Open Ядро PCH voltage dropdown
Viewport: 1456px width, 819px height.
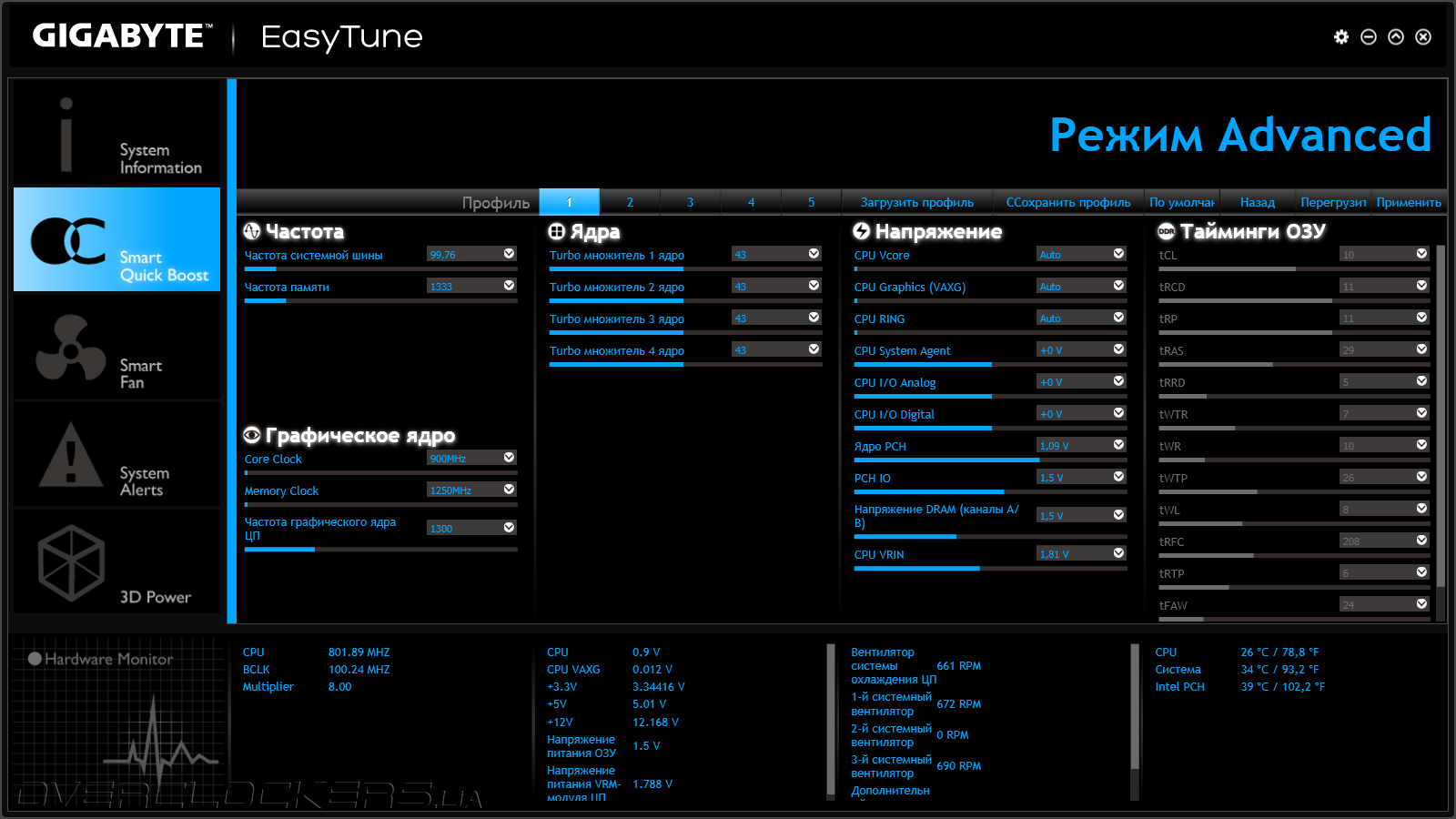click(x=1081, y=445)
